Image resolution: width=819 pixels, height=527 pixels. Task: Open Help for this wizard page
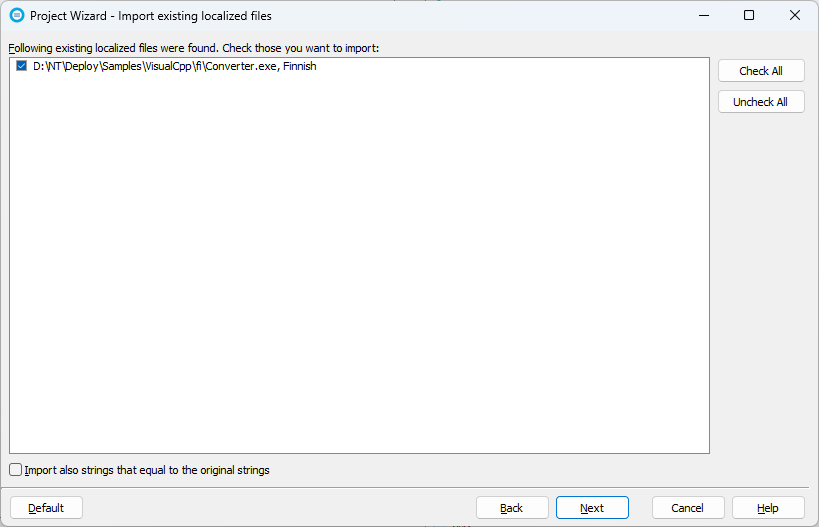pyautogui.click(x=768, y=508)
